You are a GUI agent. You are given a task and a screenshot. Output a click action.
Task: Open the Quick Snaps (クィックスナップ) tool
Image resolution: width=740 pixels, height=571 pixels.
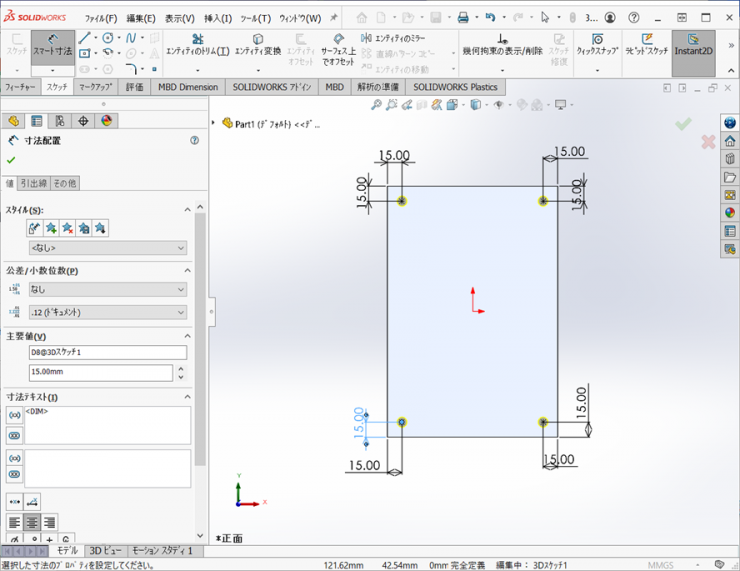pos(596,40)
